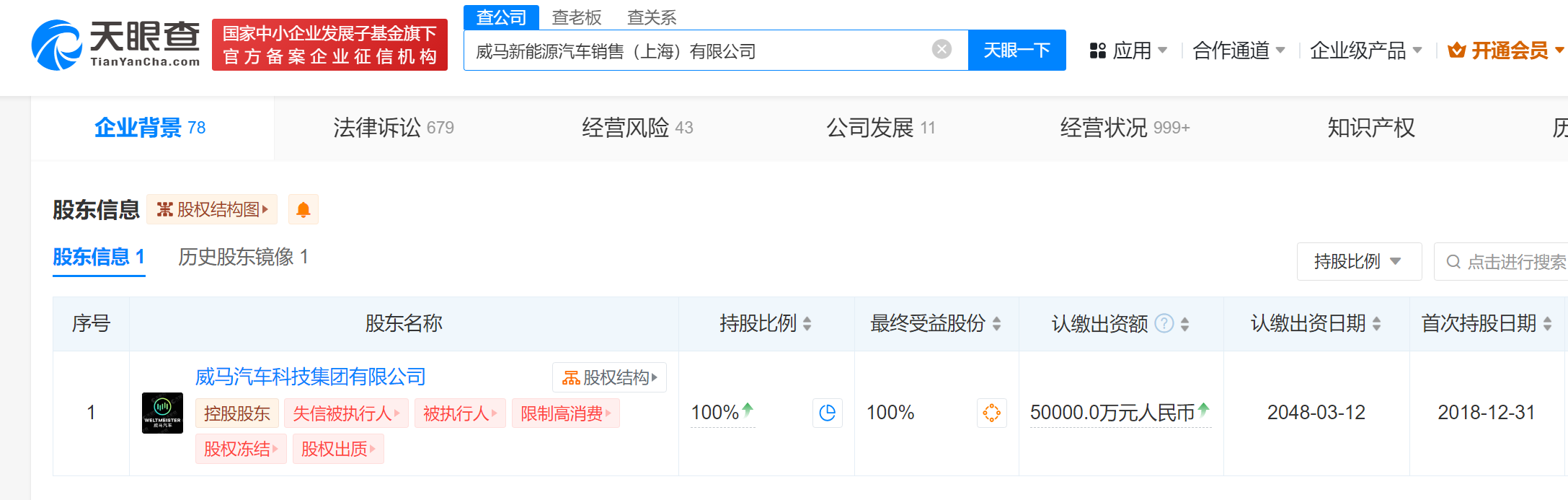Open 威马汽车科技集团有限公司 company link
The height and width of the screenshot is (500, 1568).
point(310,377)
